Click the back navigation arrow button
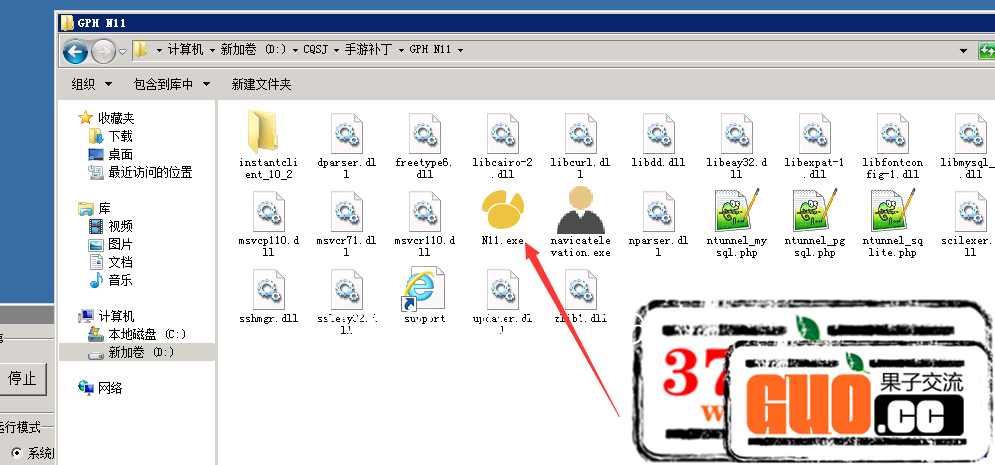The width and height of the screenshot is (995, 465). (75, 50)
